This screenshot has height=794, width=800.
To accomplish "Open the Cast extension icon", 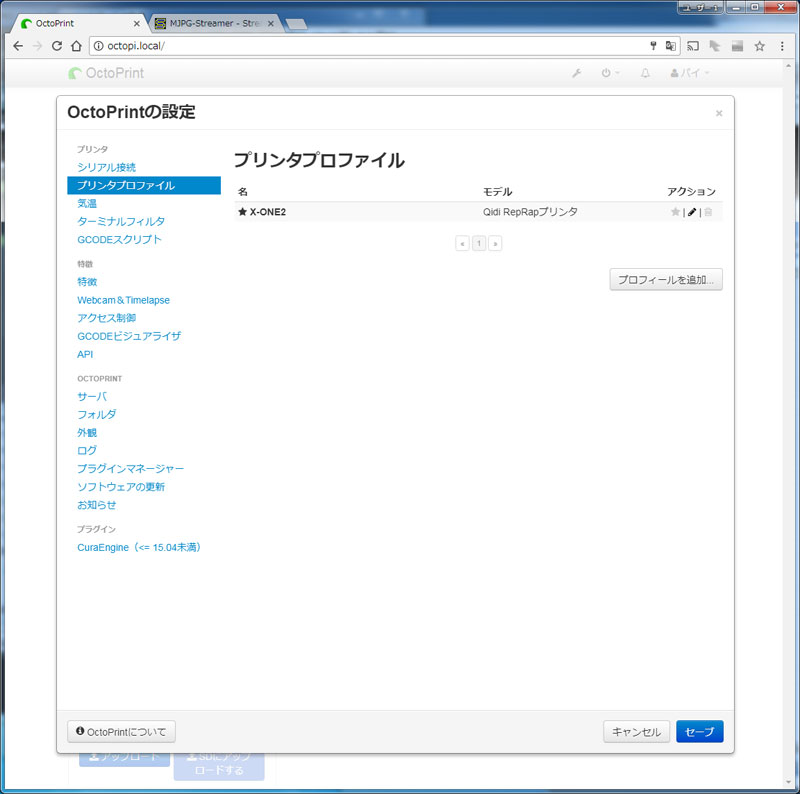I will [693, 46].
